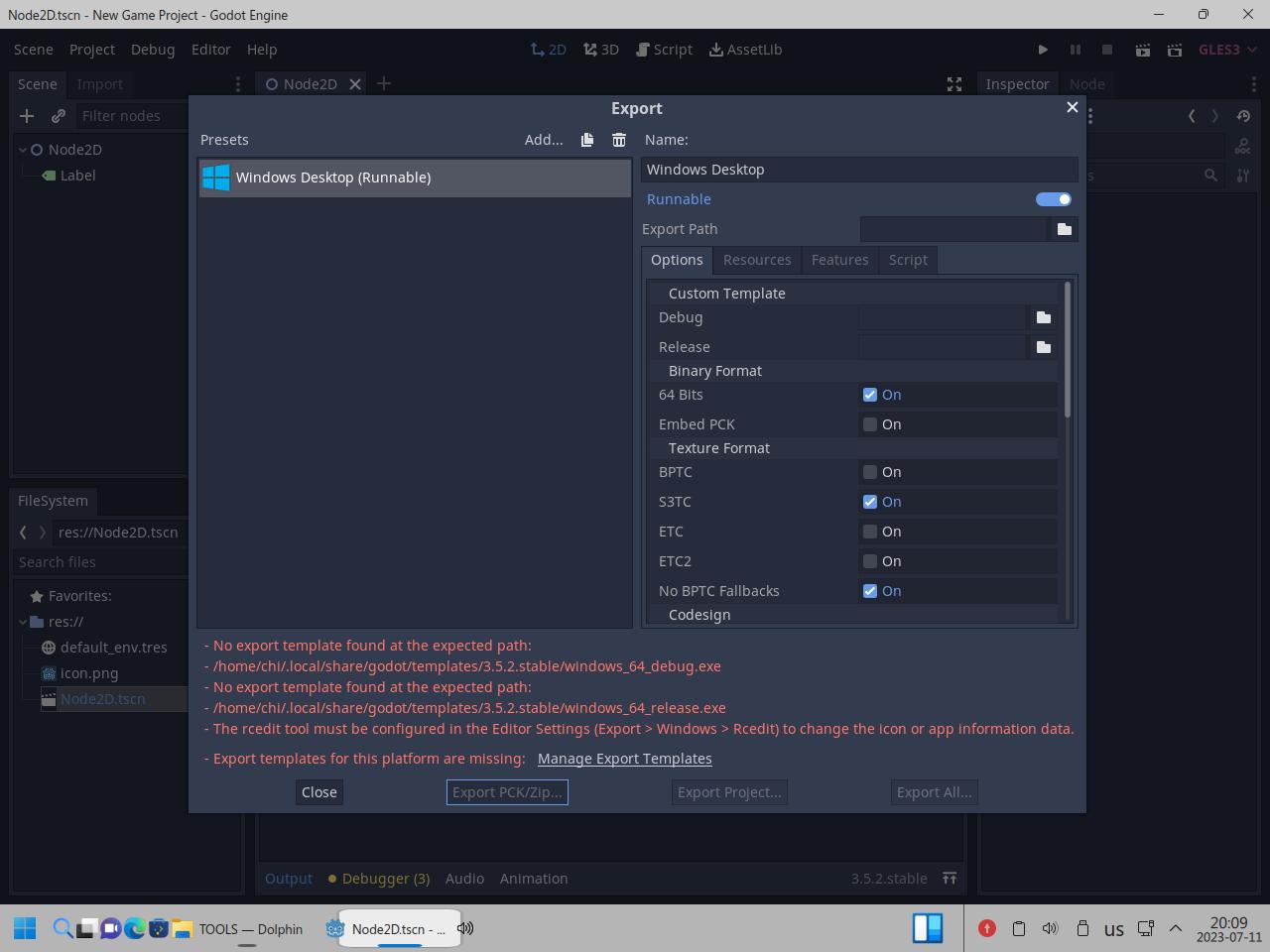Open the Debug menu
1270x952 pixels.
[x=153, y=50]
